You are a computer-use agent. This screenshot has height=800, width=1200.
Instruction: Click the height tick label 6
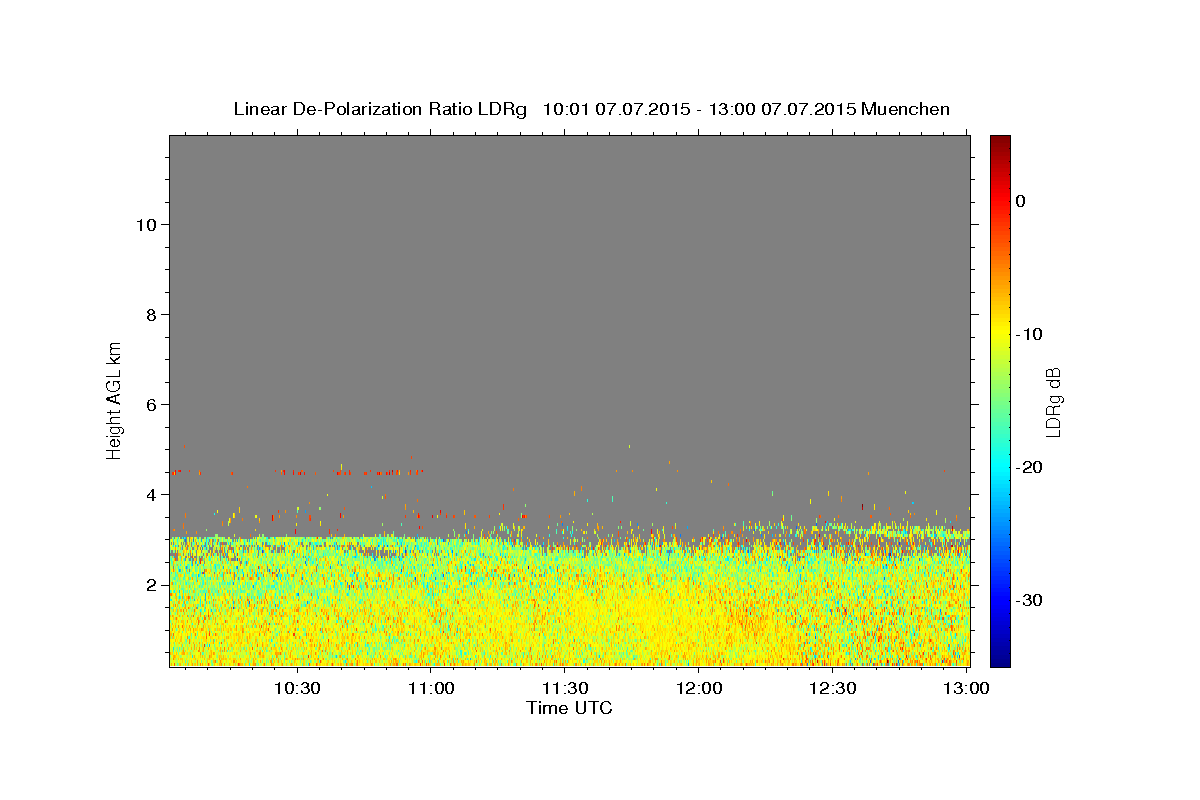point(150,404)
